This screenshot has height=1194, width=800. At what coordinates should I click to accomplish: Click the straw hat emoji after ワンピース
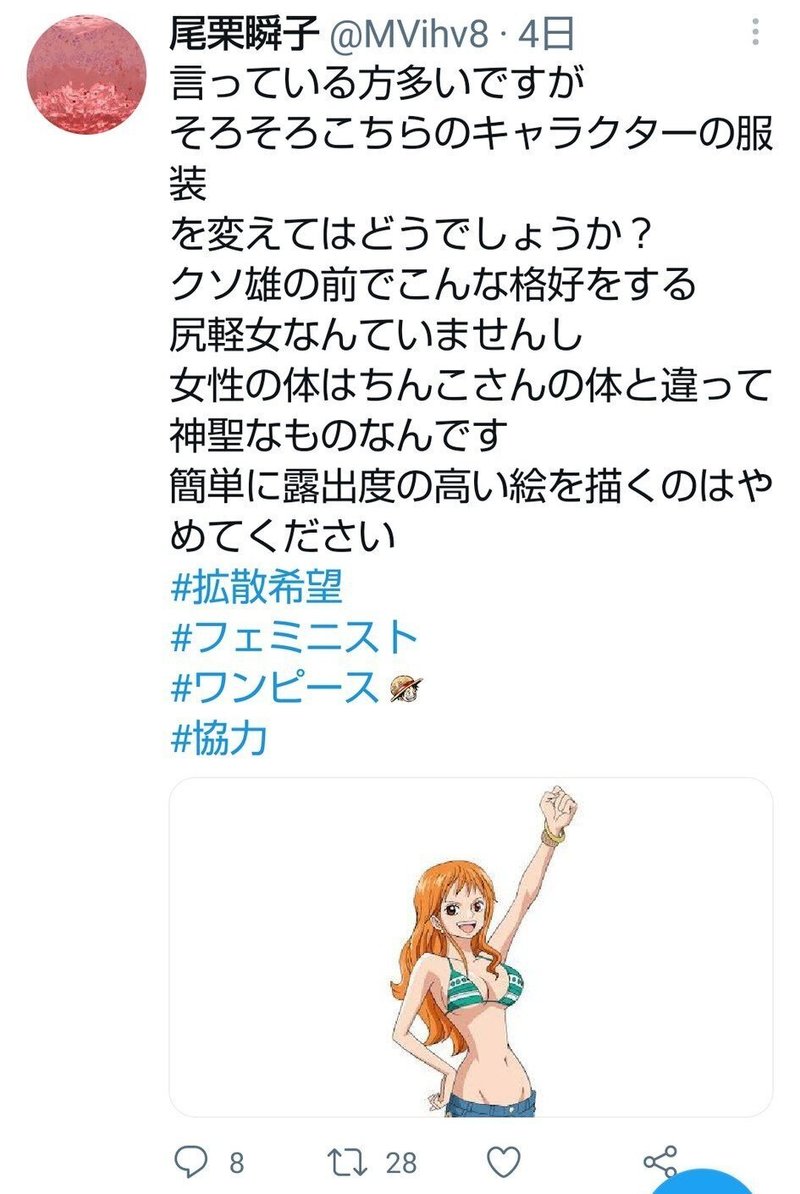pos(406,688)
